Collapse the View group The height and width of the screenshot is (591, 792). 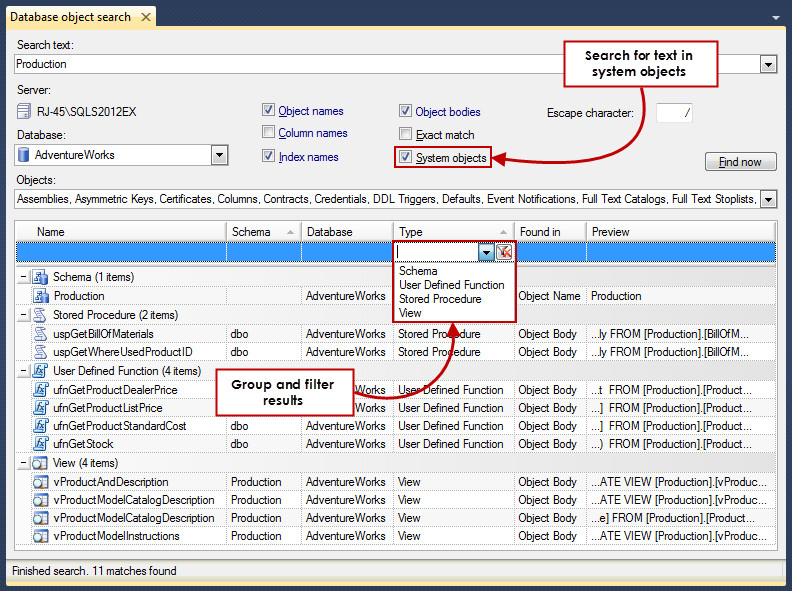pos(23,463)
